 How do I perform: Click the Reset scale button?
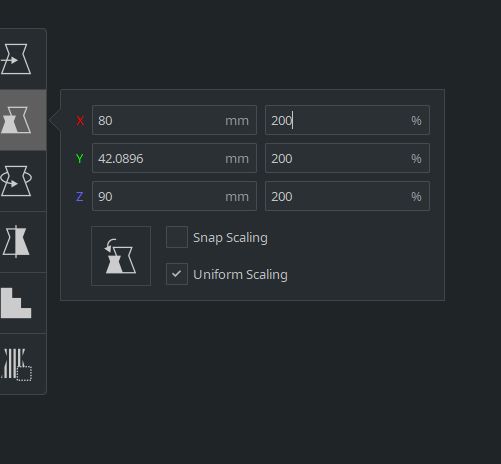121,256
